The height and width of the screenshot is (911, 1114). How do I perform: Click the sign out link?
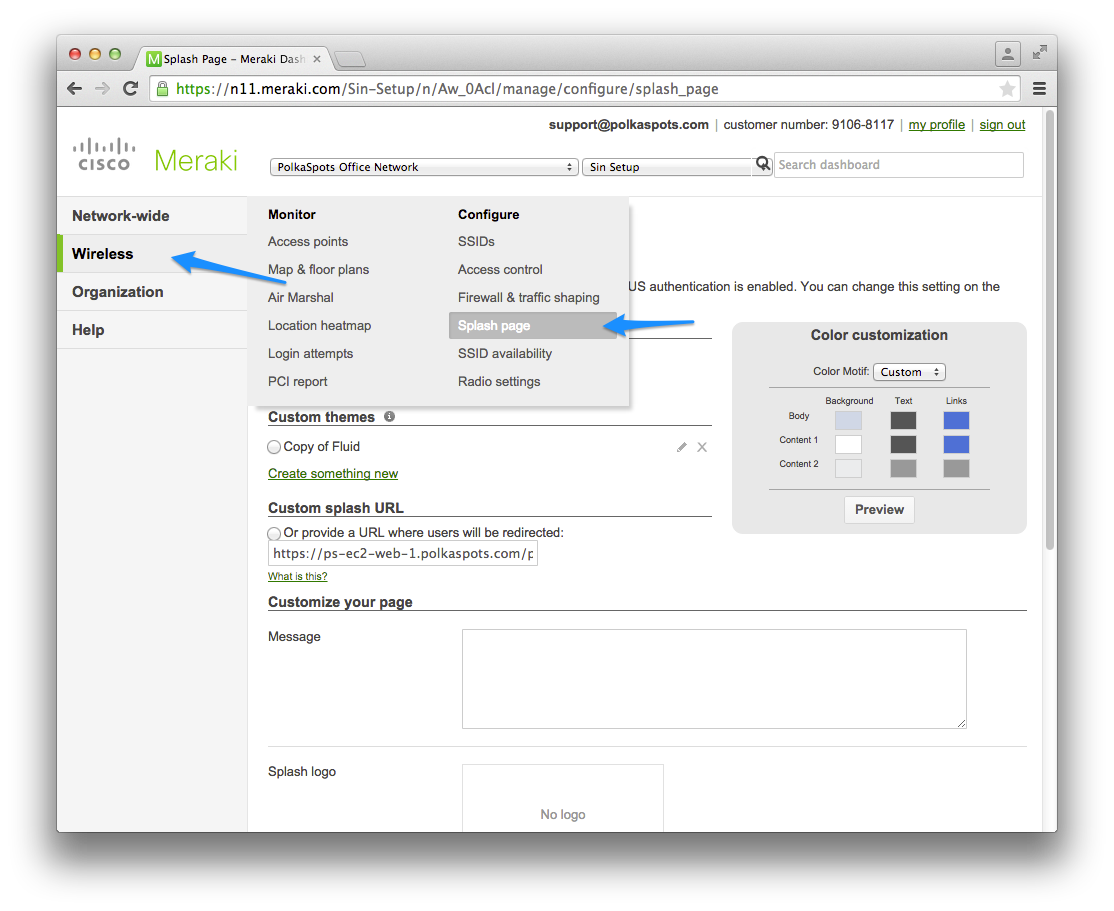[1002, 125]
